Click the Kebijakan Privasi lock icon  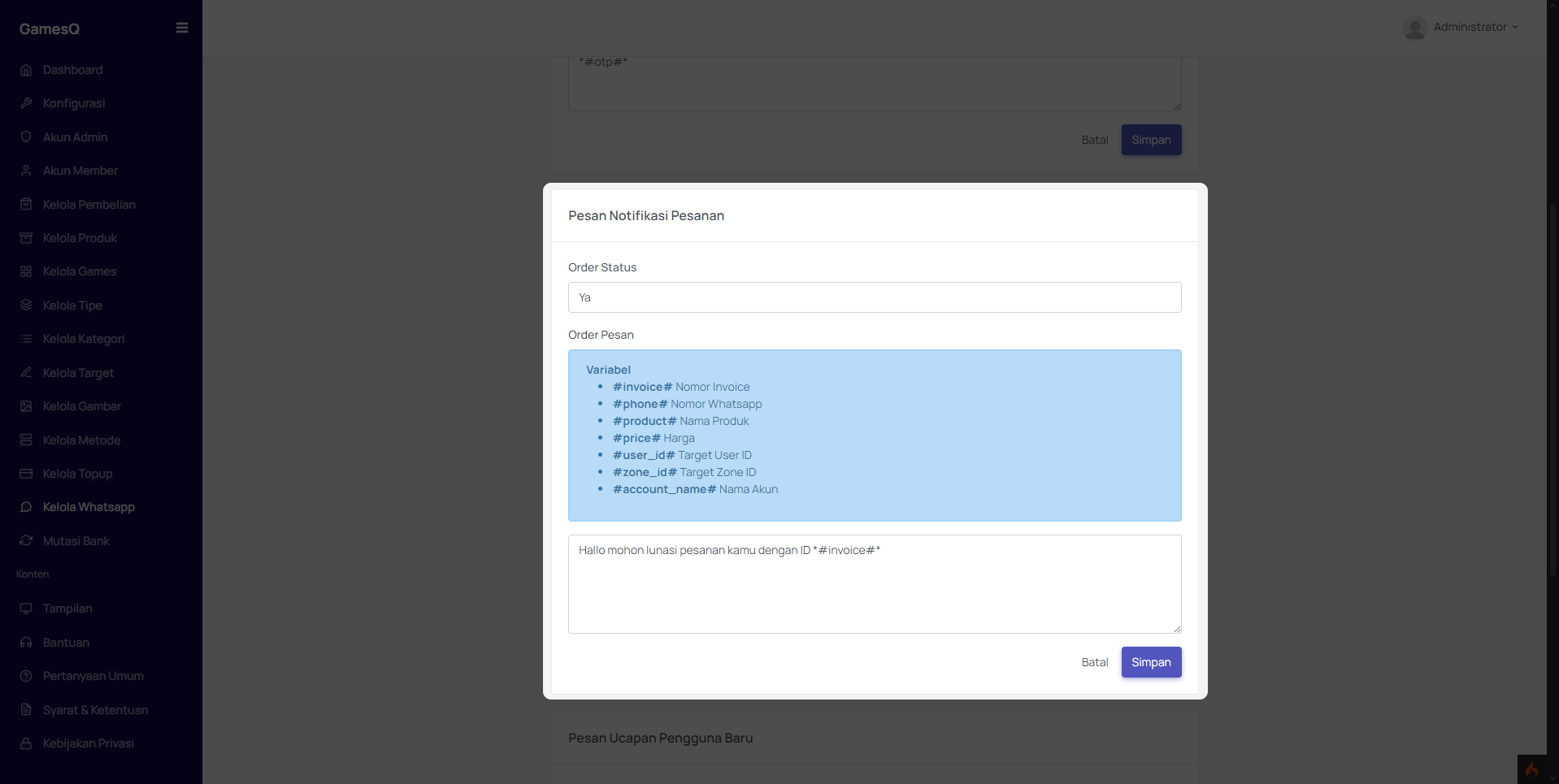(26, 743)
